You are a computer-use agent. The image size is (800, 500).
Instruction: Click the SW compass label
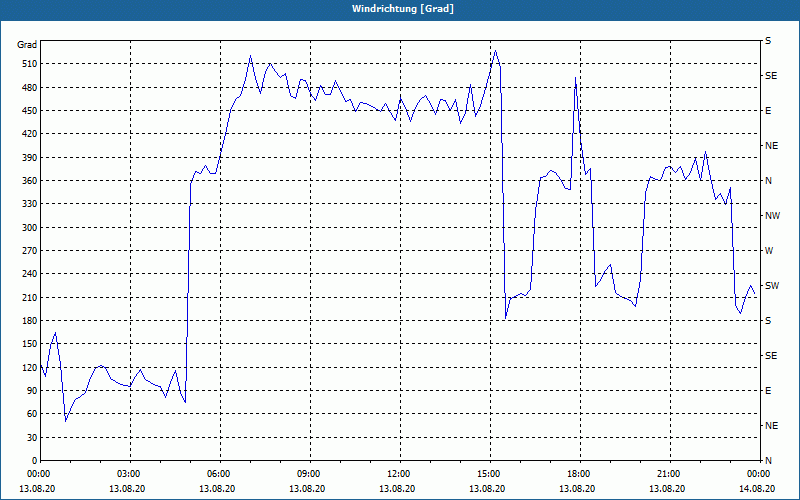[x=772, y=286]
